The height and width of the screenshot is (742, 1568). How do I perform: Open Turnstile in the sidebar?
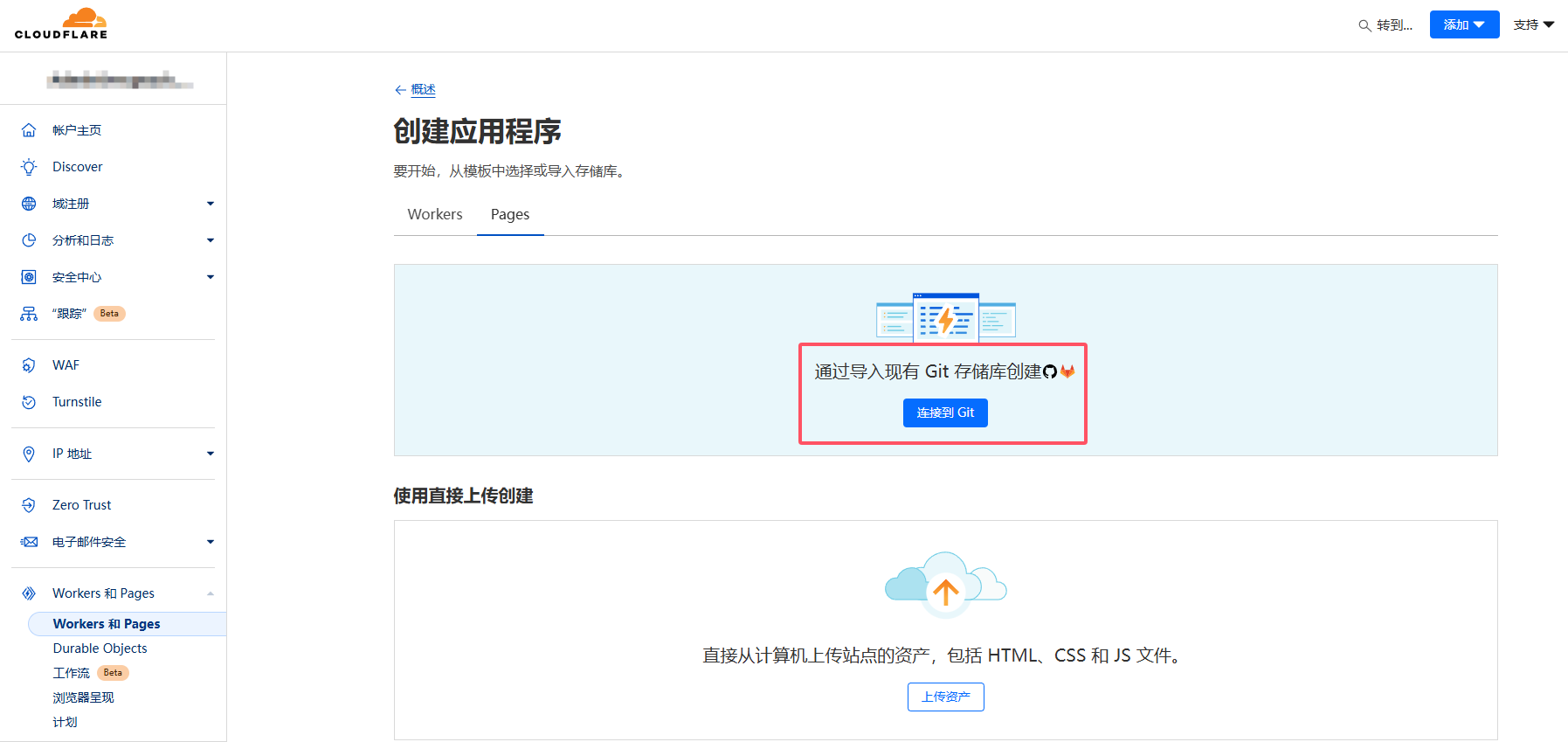[77, 402]
